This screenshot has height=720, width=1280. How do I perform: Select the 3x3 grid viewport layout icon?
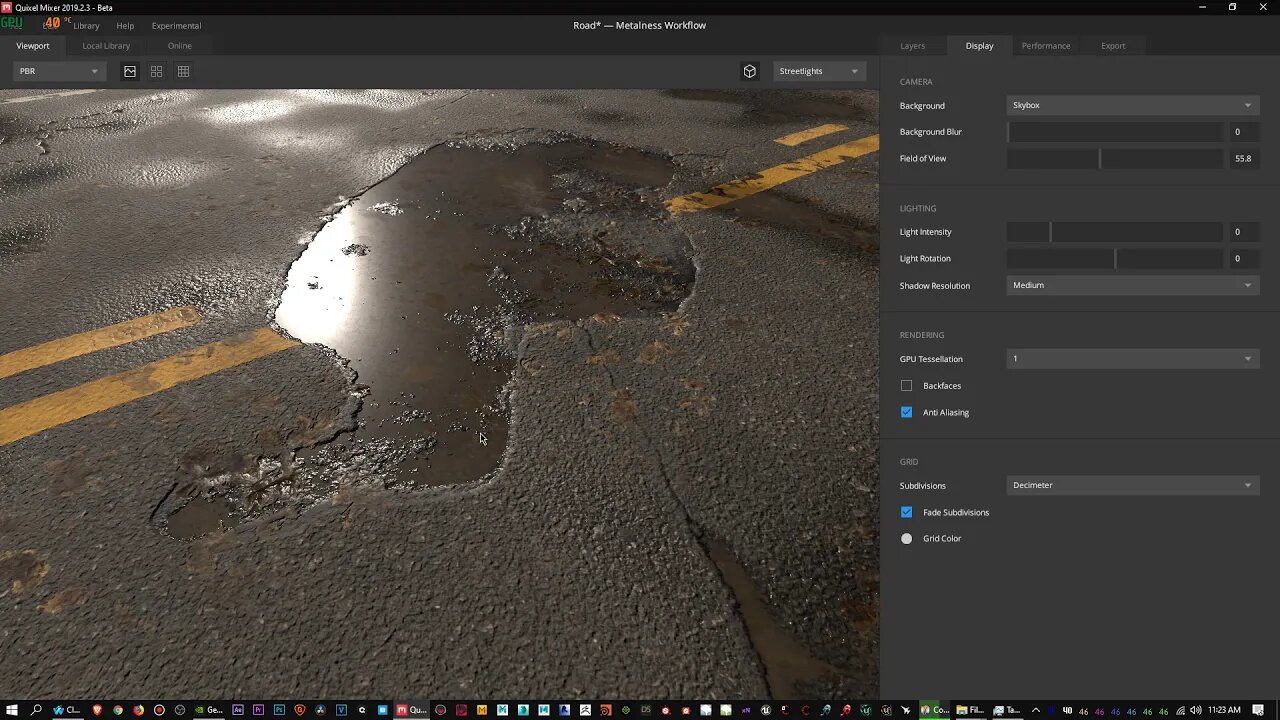pyautogui.click(x=183, y=71)
